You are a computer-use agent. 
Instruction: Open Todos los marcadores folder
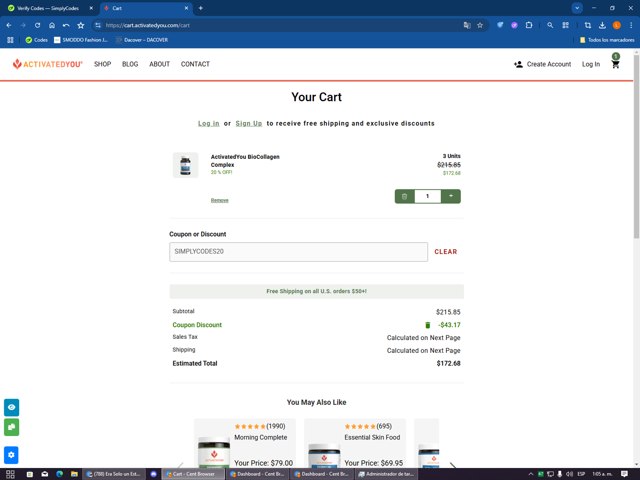[x=607, y=40]
